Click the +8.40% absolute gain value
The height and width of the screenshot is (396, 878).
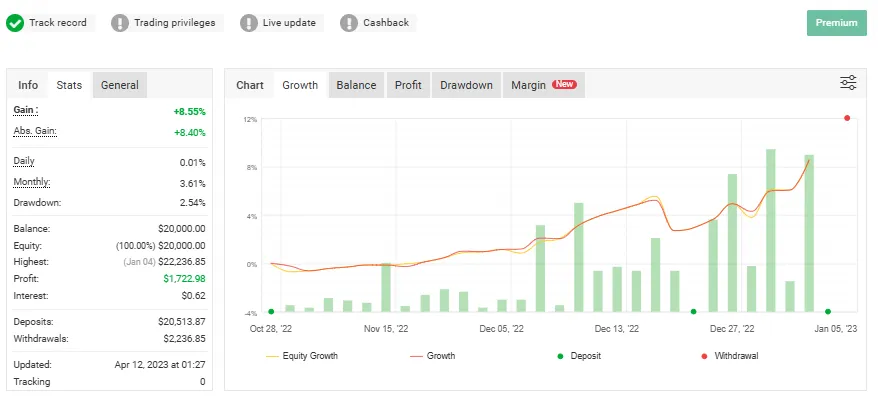(189, 133)
